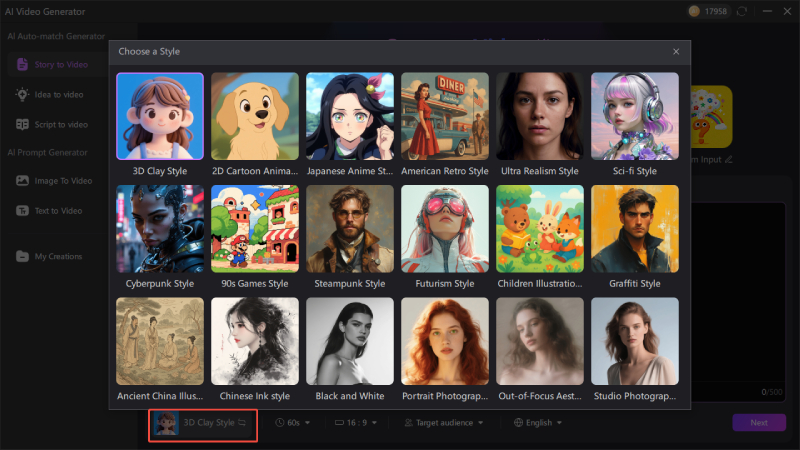Click the Next button

point(758,423)
